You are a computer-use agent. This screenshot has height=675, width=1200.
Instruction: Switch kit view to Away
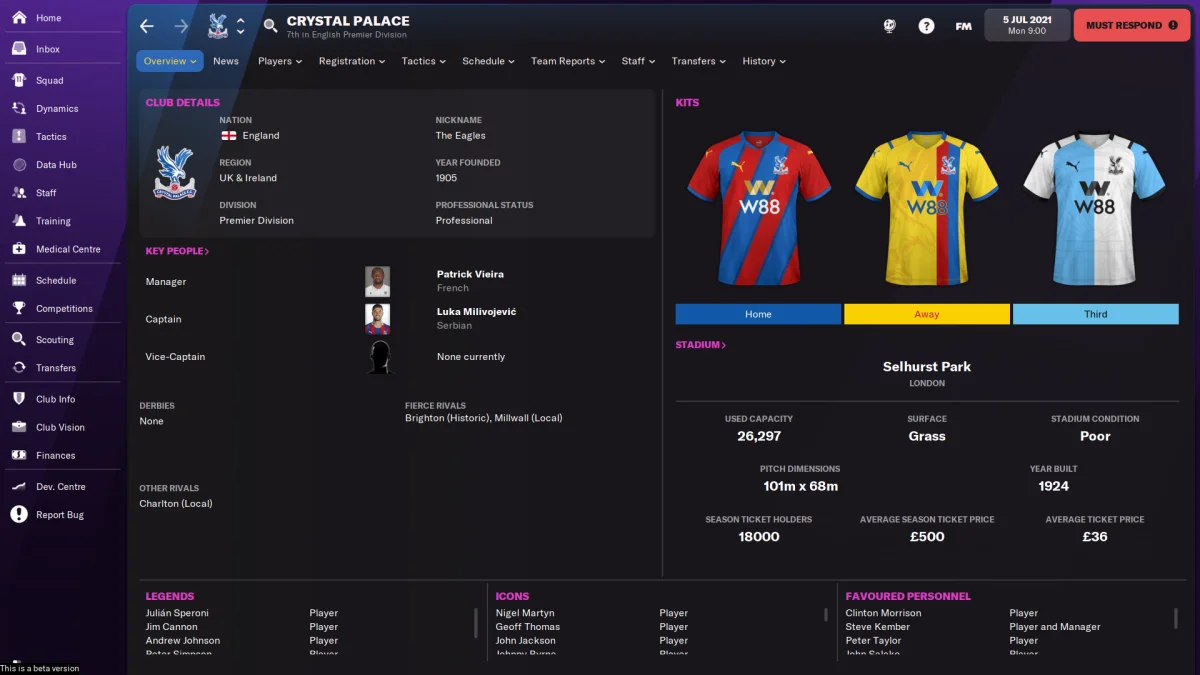tap(927, 314)
